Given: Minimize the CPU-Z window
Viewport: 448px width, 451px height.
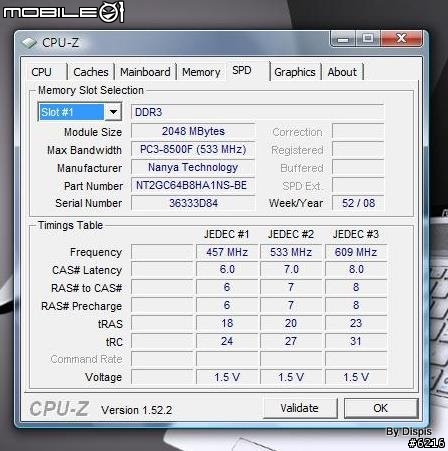Looking at the screenshot, I should [x=343, y=39].
